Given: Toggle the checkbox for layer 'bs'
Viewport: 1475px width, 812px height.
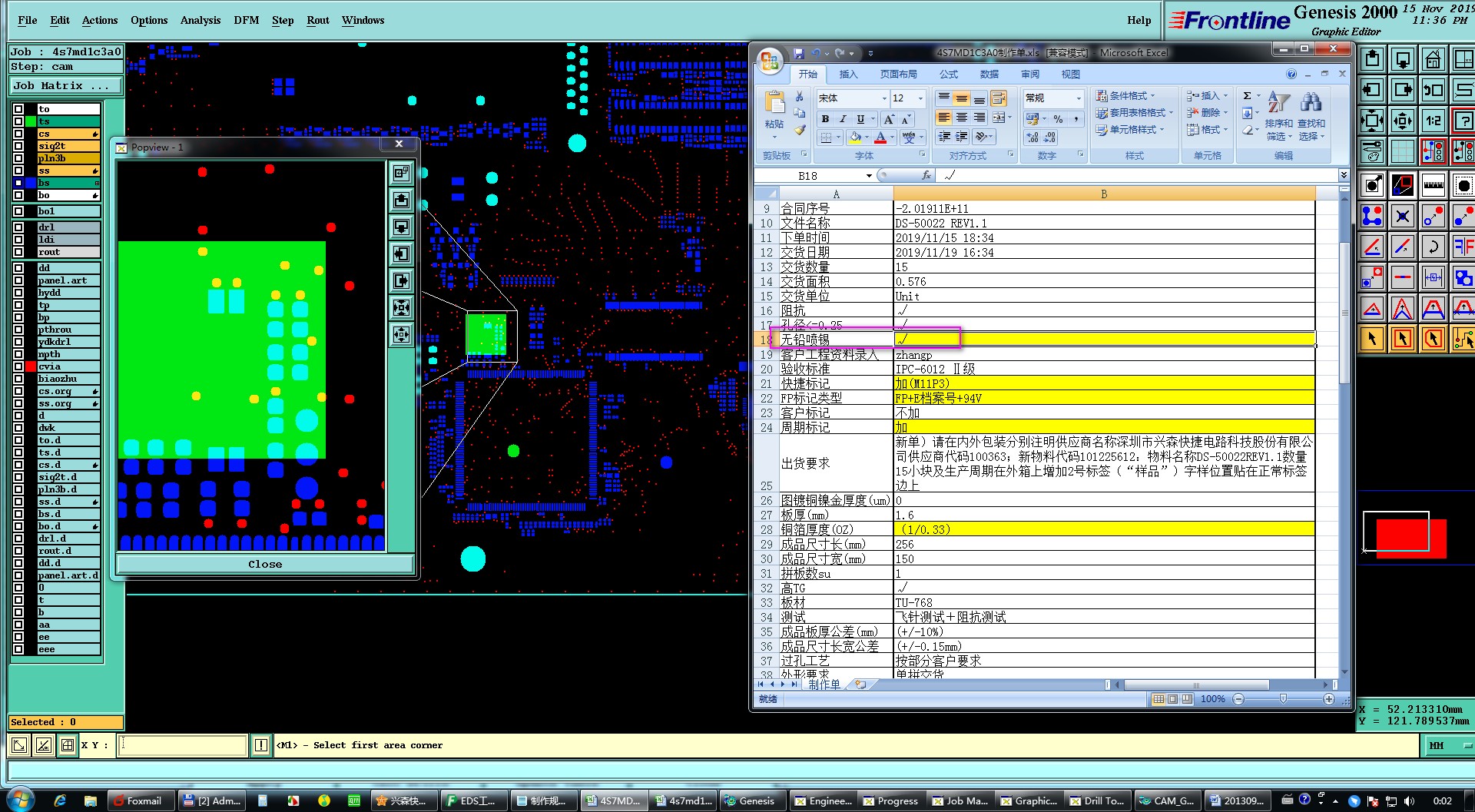Looking at the screenshot, I should coord(18,183).
